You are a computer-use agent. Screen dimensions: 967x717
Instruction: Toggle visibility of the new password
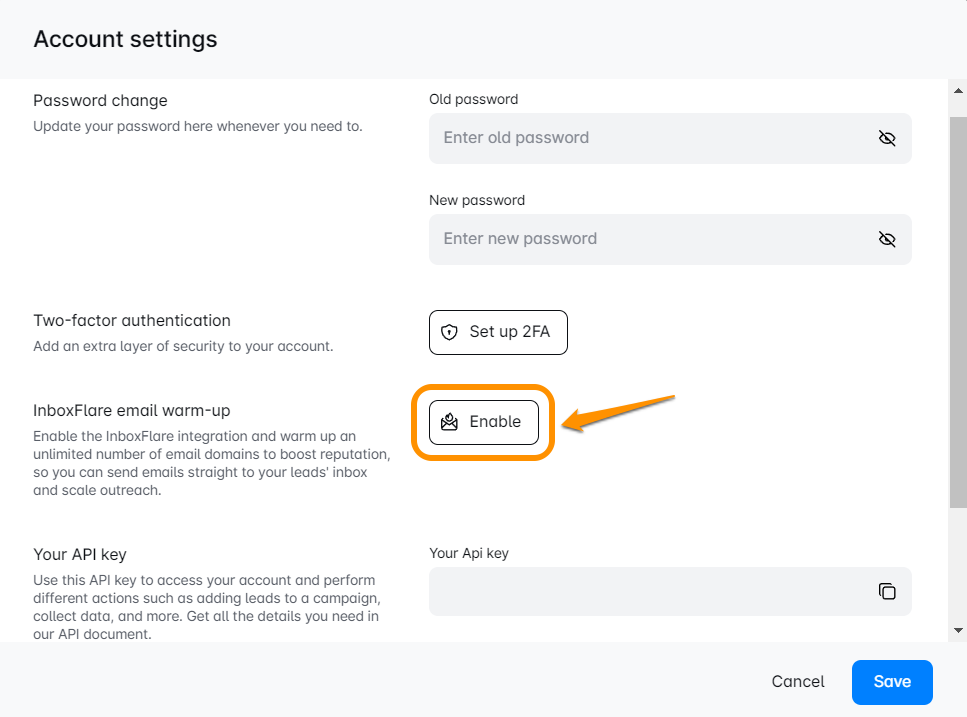tap(886, 239)
